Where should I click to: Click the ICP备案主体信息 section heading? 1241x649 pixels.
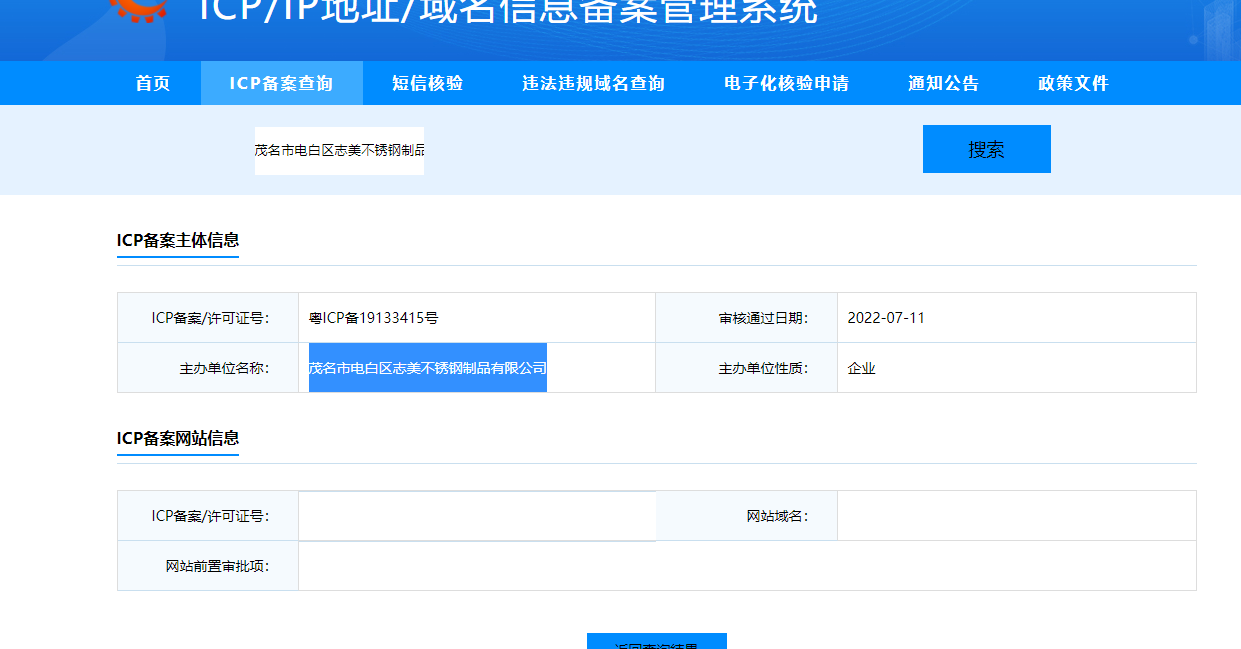(178, 240)
